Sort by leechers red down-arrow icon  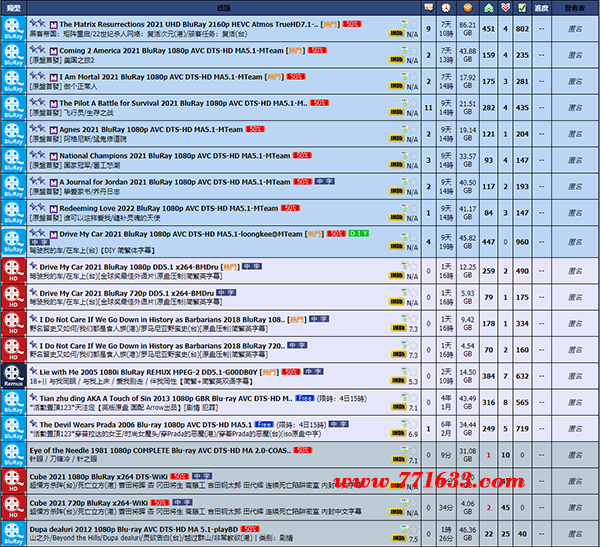tap(505, 8)
